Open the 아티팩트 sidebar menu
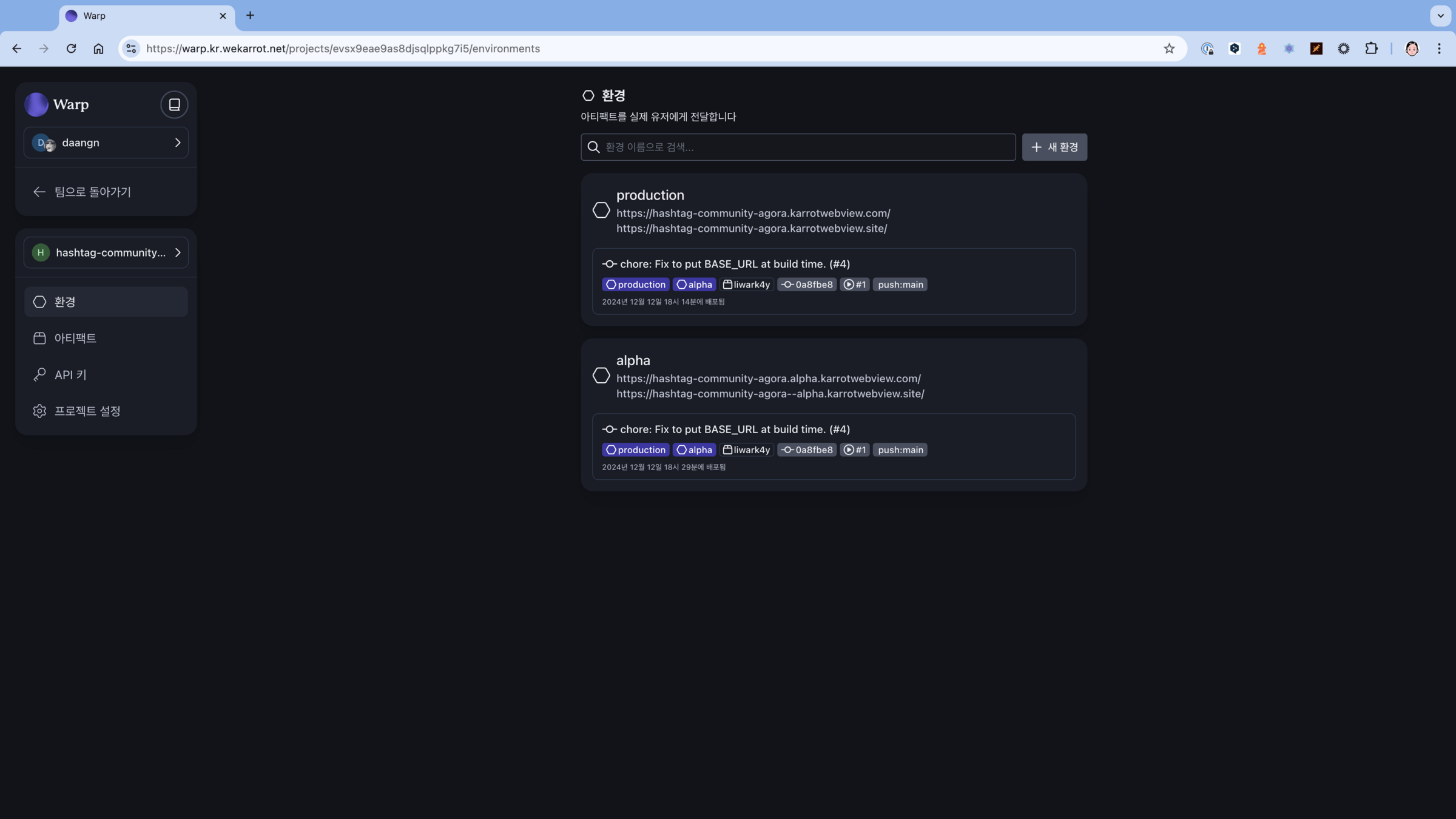The image size is (1456, 819). point(75,338)
